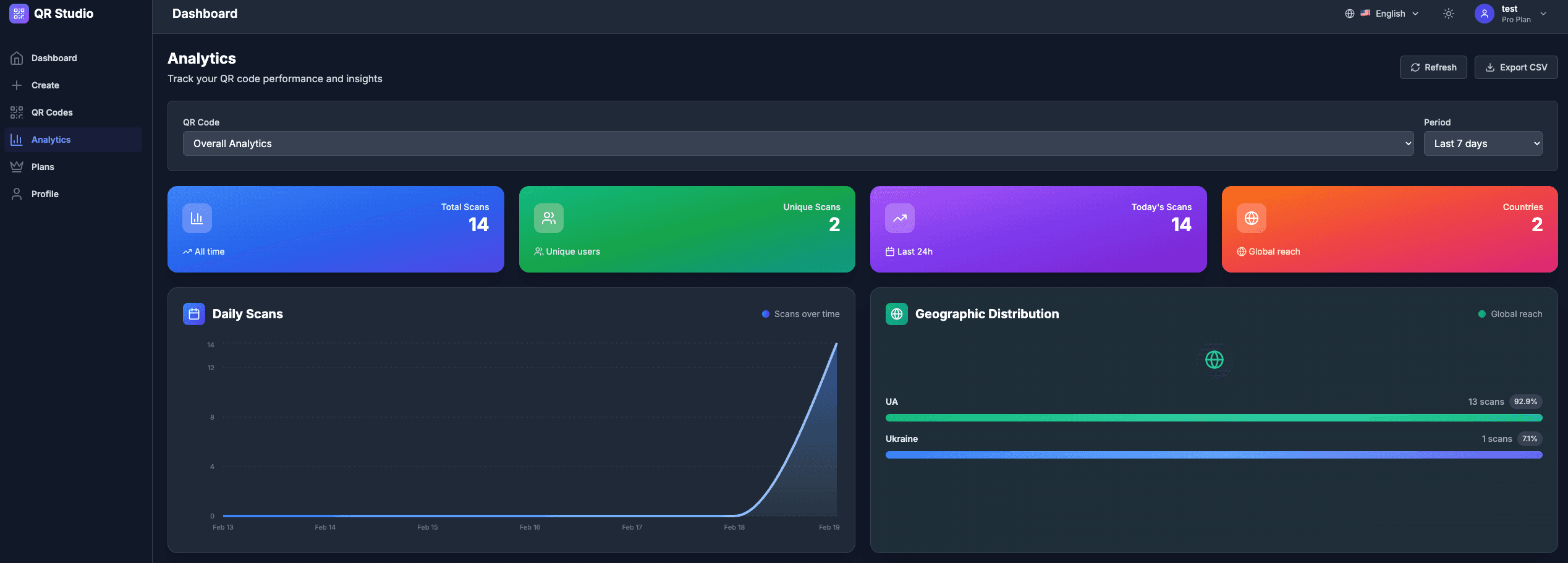
Task: Select Create in the sidebar
Action: coord(45,85)
